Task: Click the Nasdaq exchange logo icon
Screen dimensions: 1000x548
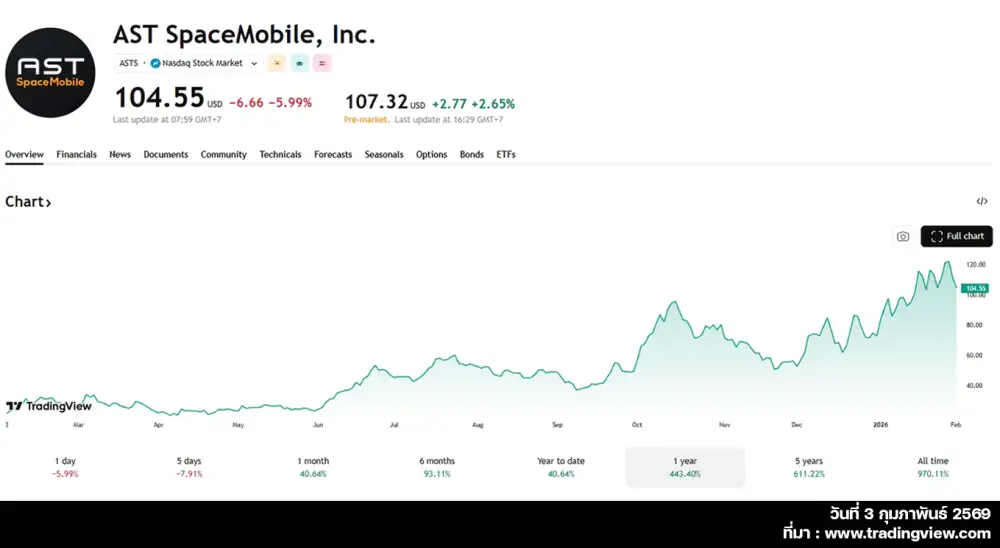Action: (x=155, y=63)
